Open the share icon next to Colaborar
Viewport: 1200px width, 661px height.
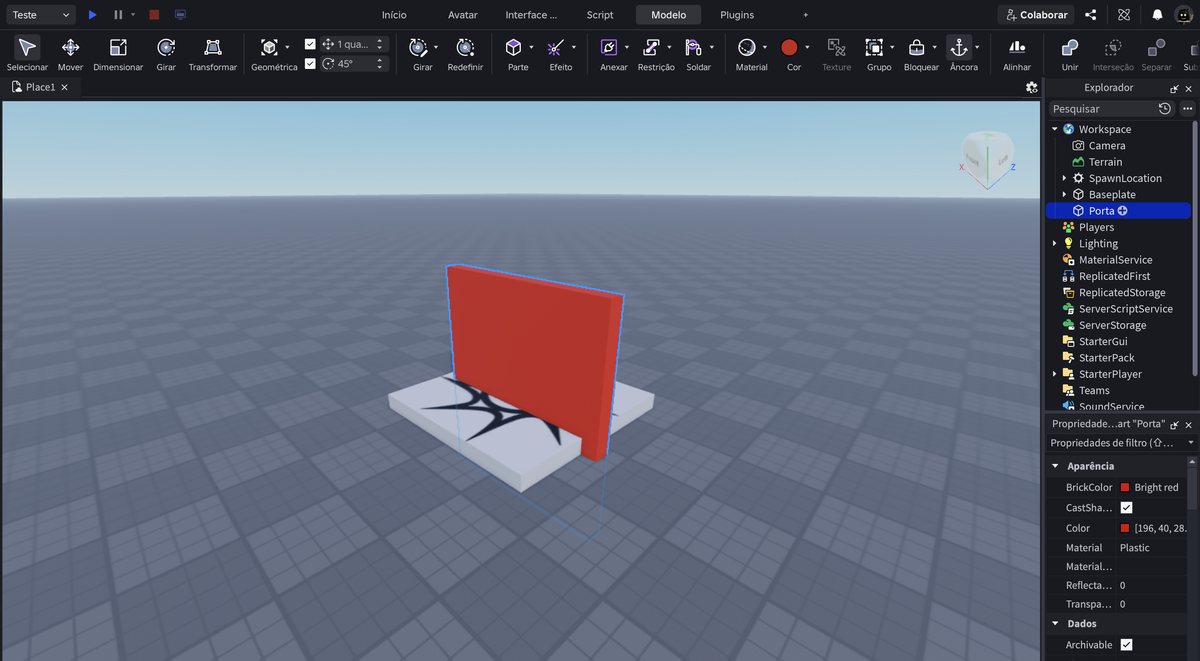tap(1091, 15)
